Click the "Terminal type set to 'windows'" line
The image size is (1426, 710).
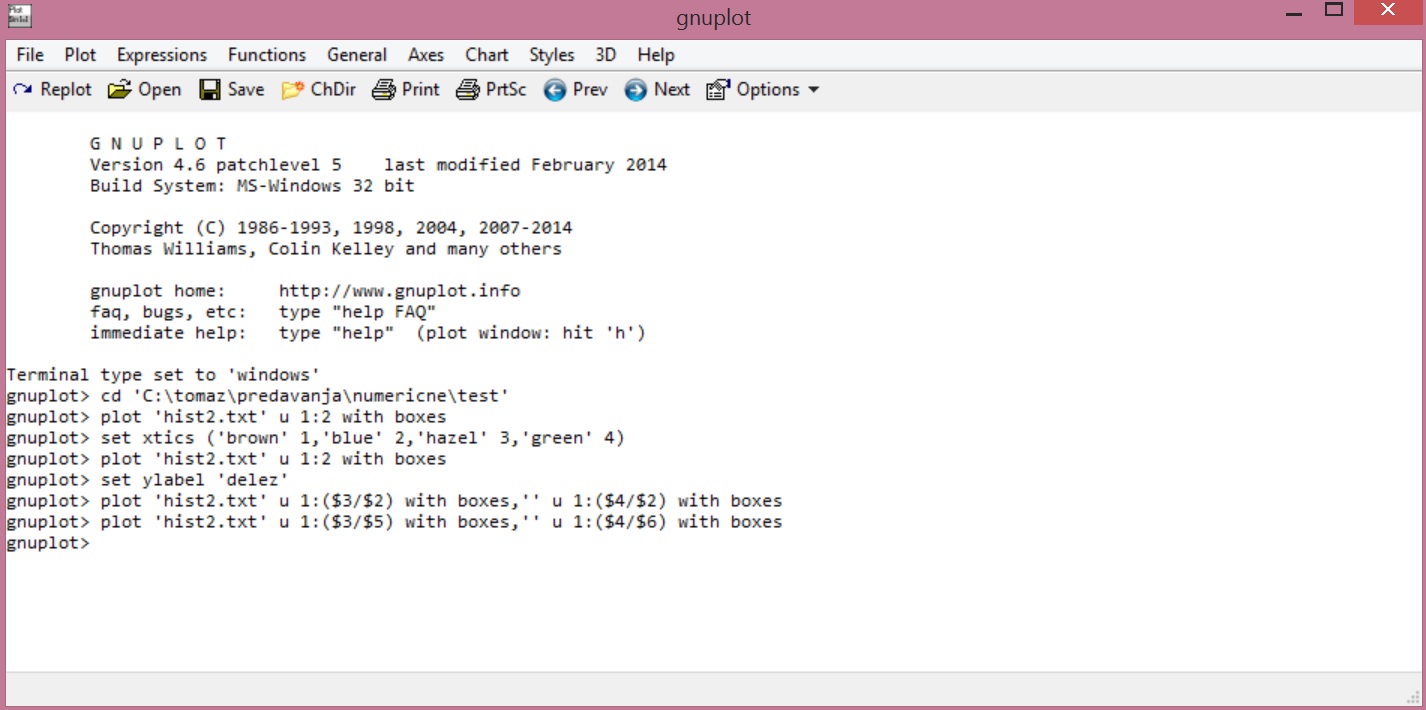163,375
